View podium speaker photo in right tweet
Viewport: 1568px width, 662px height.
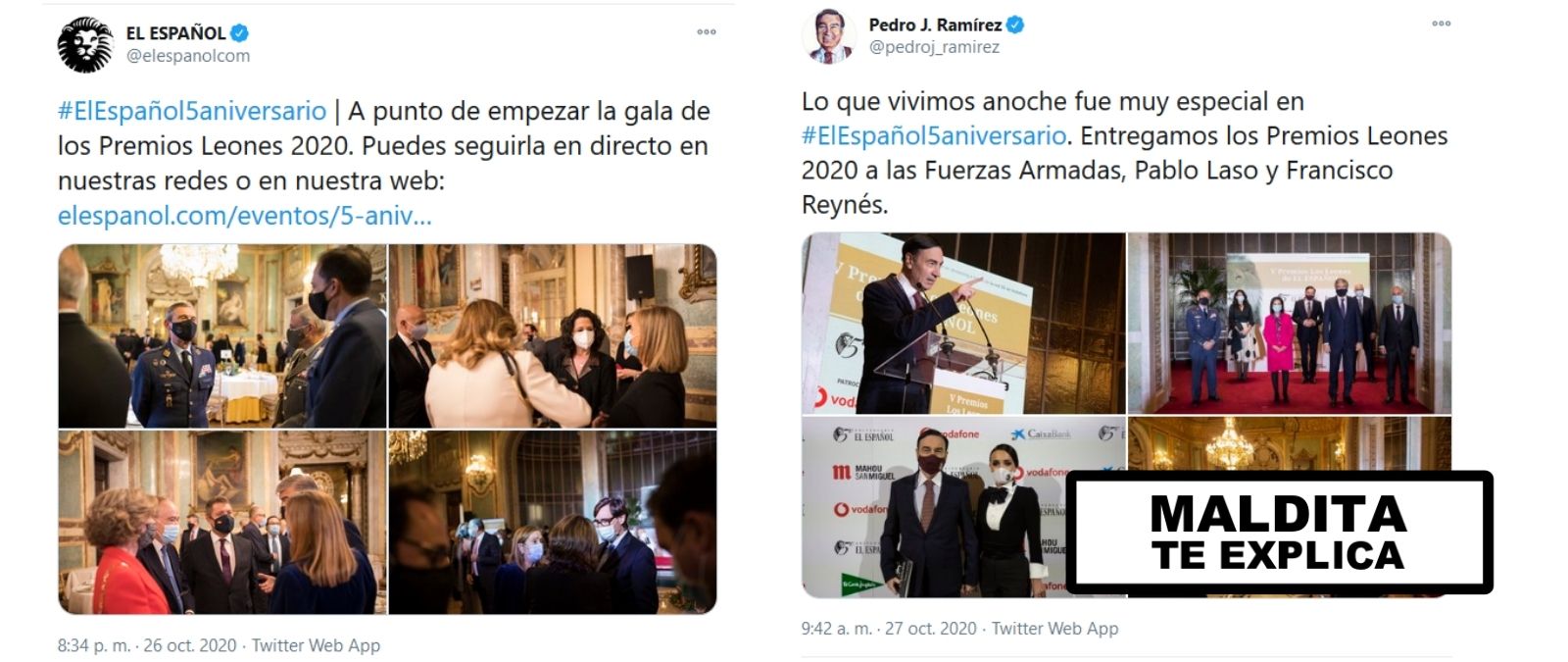click(963, 323)
